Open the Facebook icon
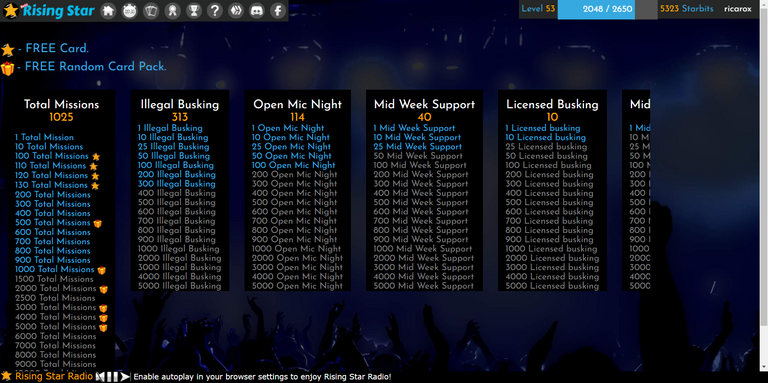 [278, 10]
